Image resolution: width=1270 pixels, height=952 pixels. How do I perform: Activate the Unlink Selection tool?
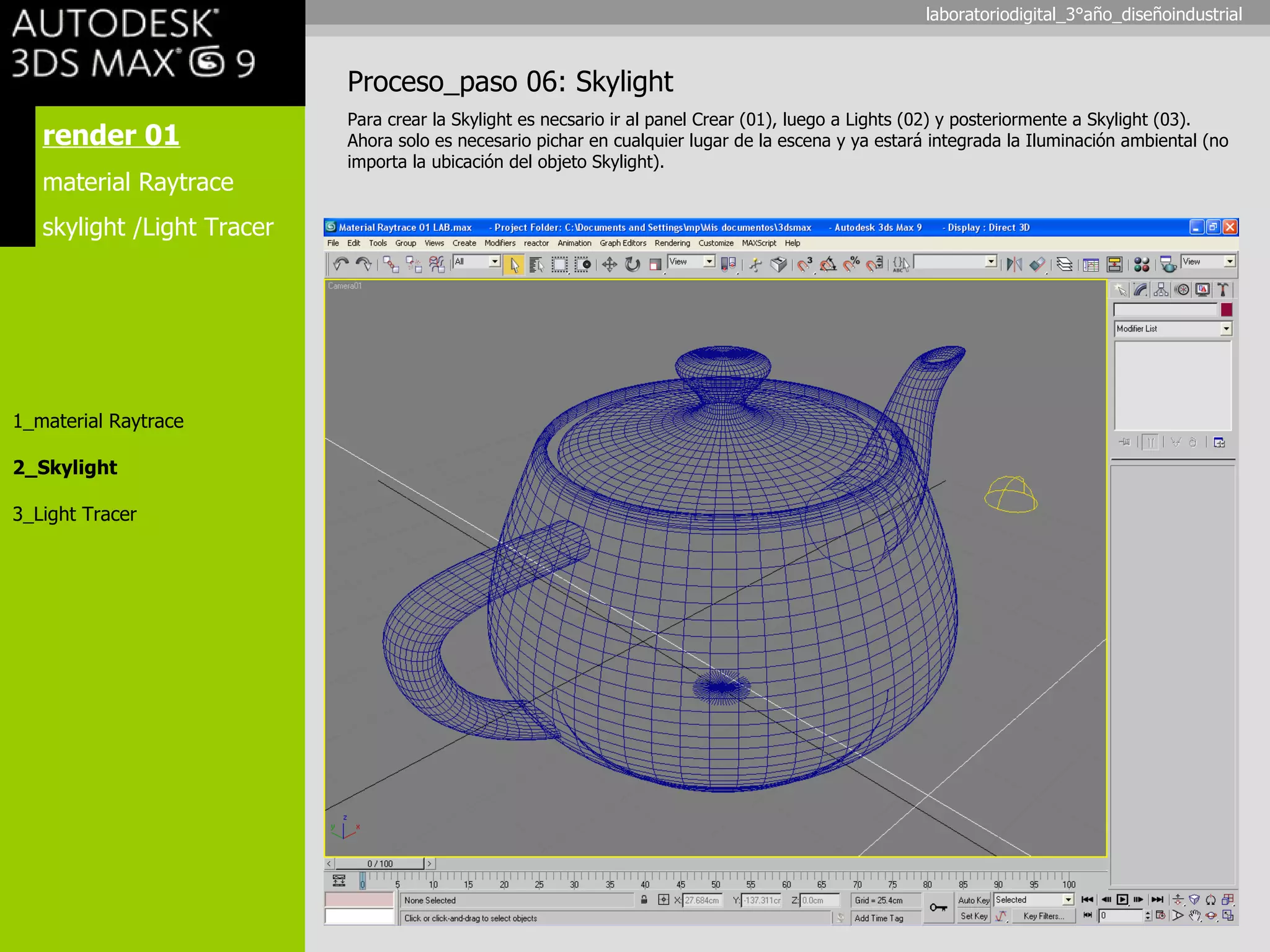point(414,265)
